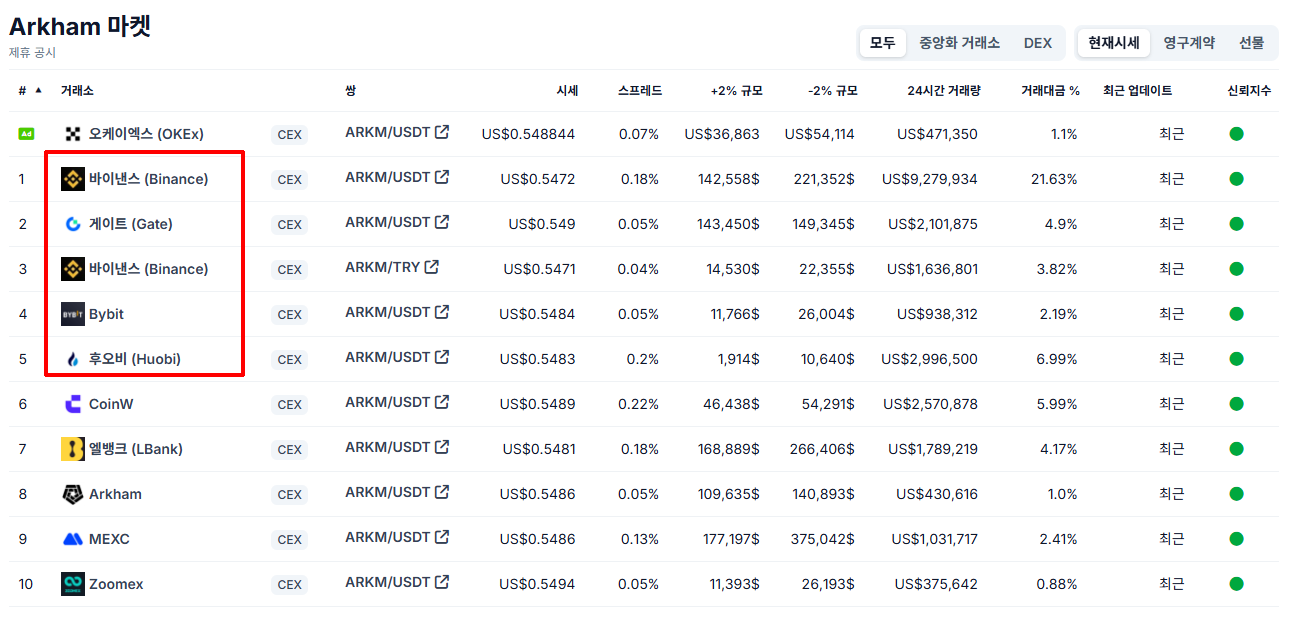This screenshot has width=1300, height=618.
Task: Click the CoinW logo icon
Action: 73,404
